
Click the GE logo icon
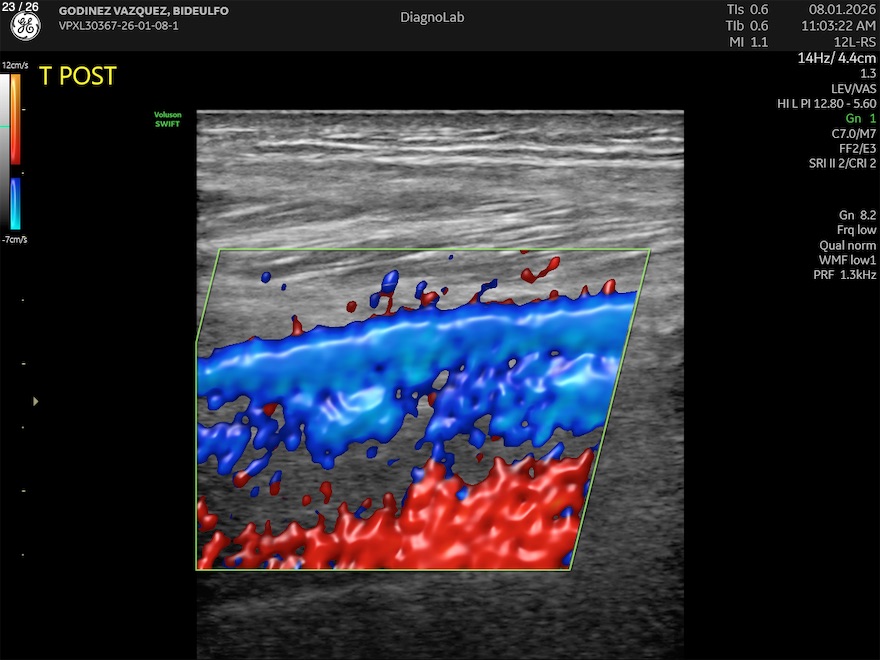click(x=25, y=27)
